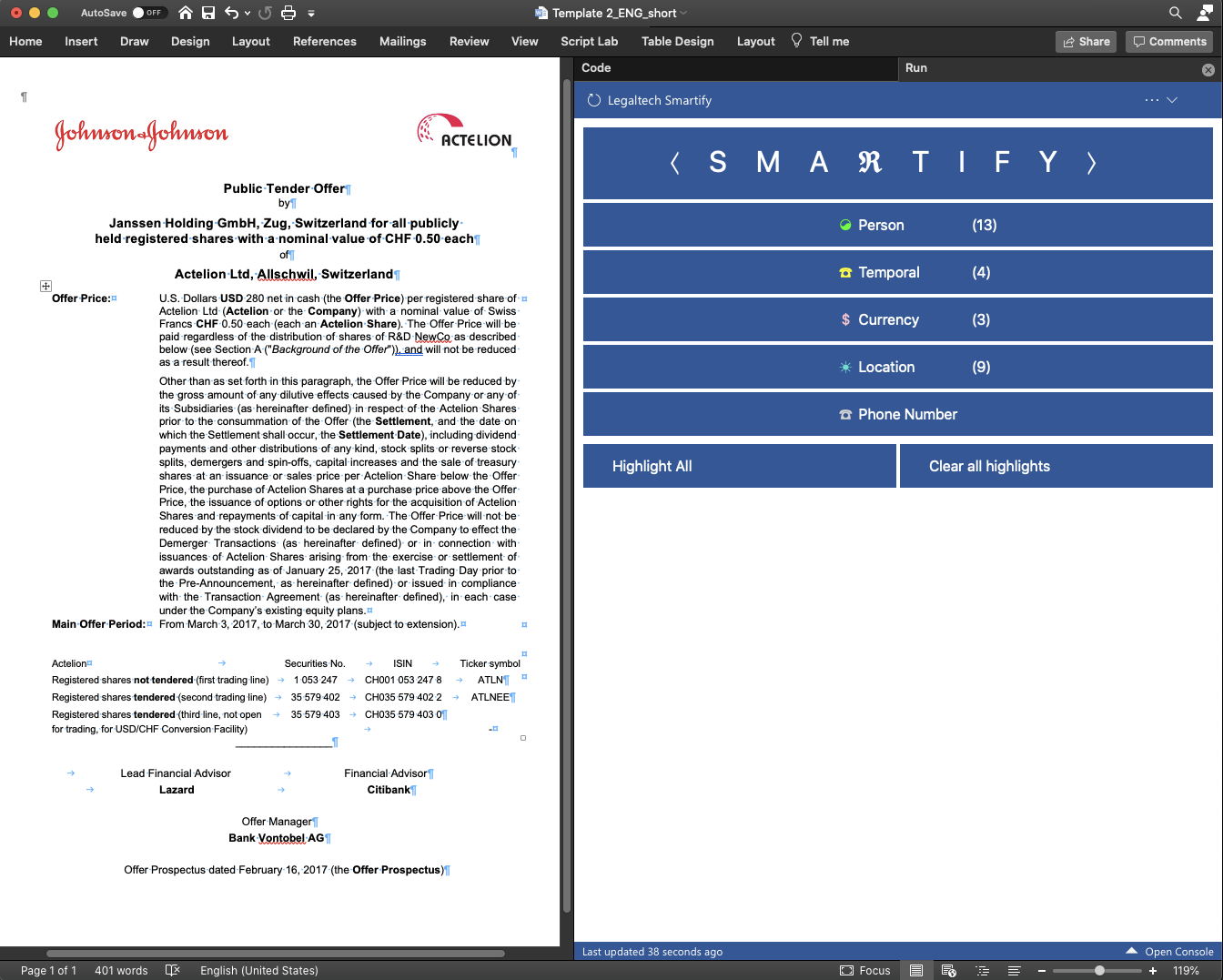Click the Tell me lightbulb icon
The height and width of the screenshot is (980, 1223).
click(796, 40)
